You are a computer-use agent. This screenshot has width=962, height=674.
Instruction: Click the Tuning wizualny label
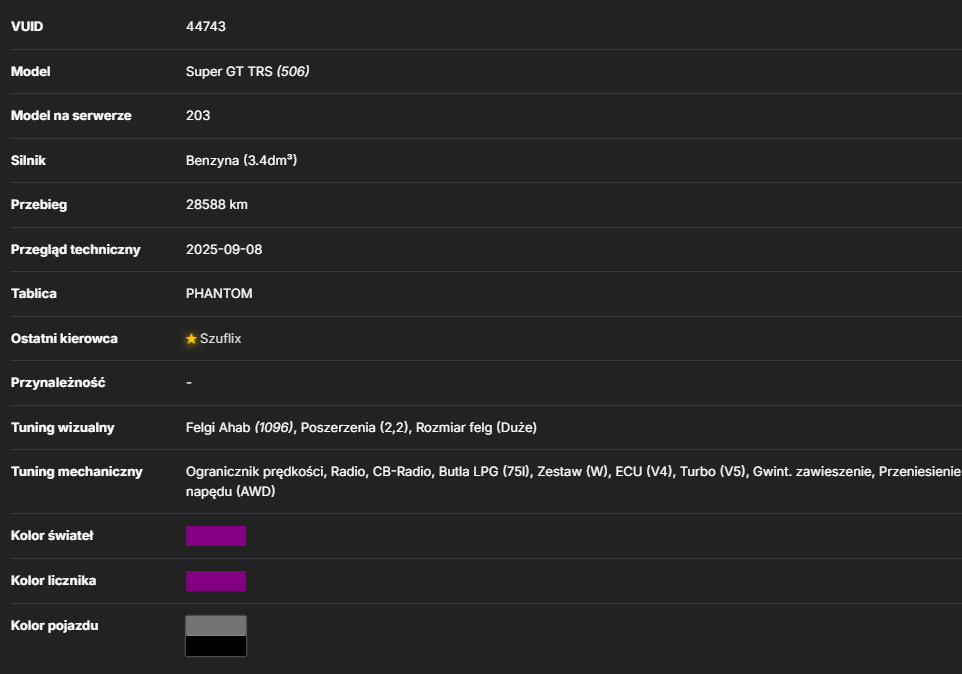(63, 427)
